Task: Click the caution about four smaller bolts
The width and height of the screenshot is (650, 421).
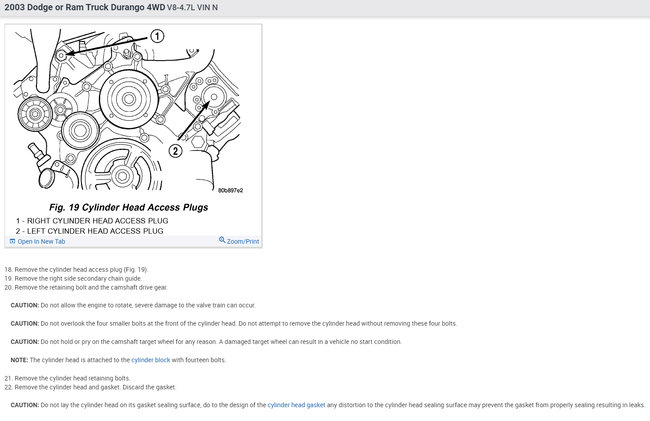Action: tap(234, 324)
